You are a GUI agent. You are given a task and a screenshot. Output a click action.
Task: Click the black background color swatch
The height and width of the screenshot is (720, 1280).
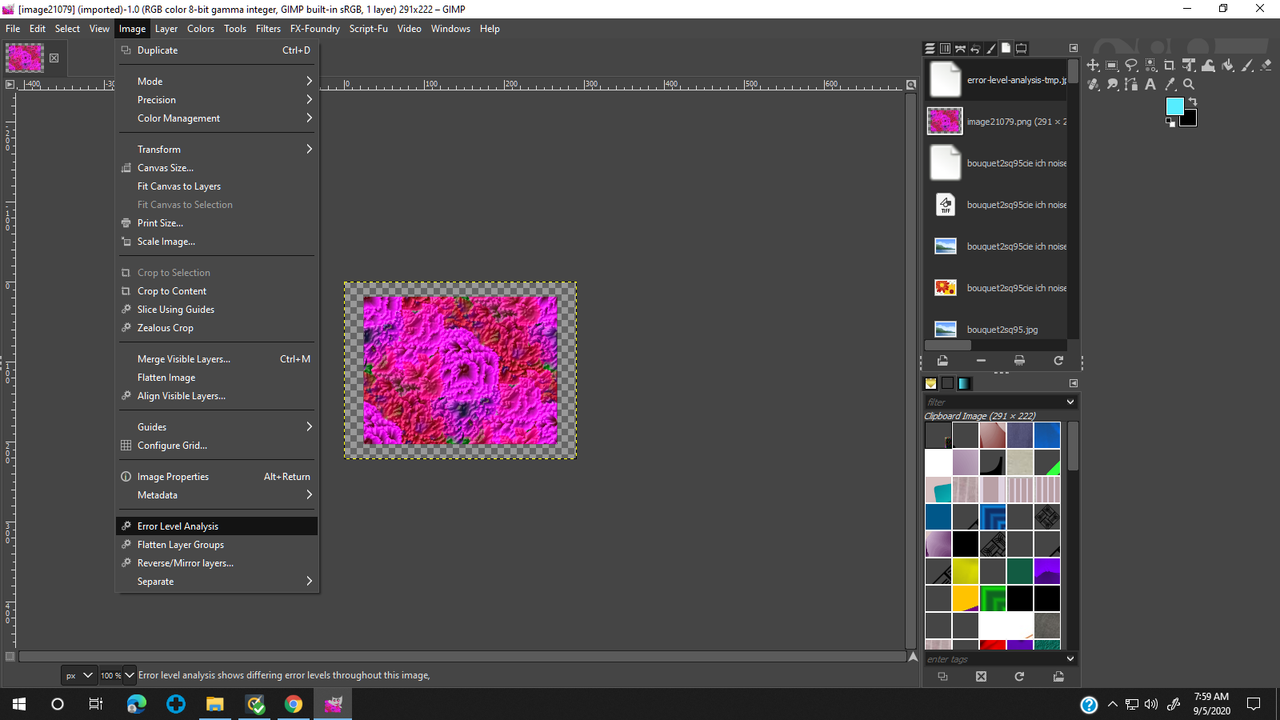point(1190,120)
